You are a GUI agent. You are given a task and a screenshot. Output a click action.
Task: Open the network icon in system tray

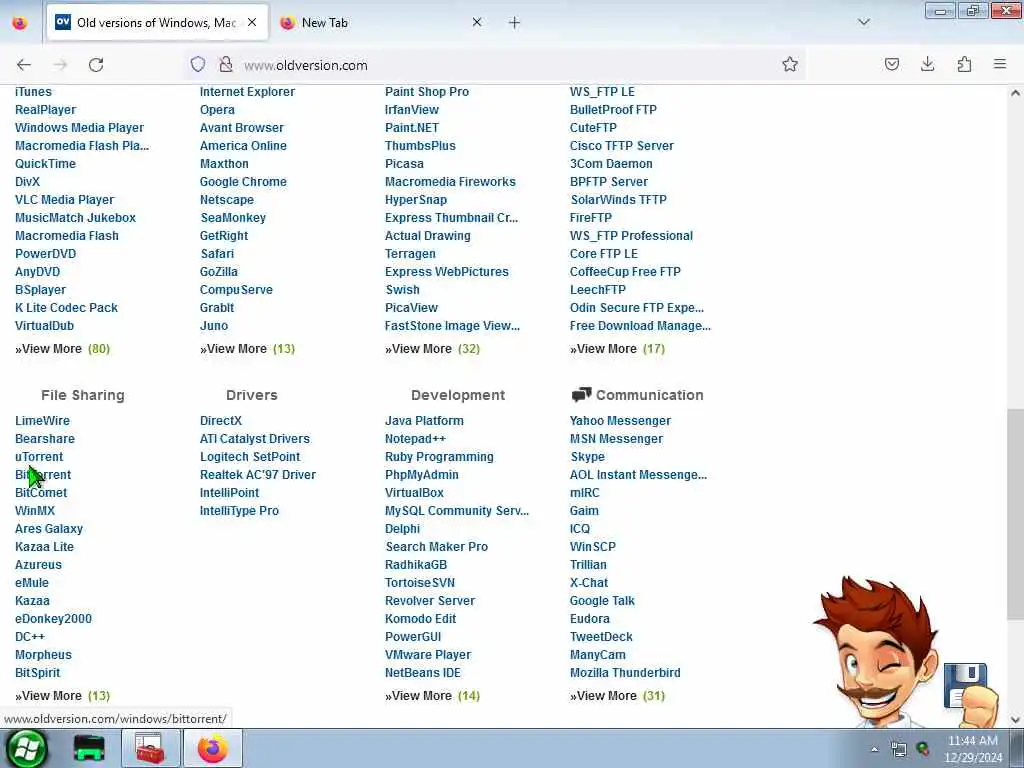(x=899, y=749)
